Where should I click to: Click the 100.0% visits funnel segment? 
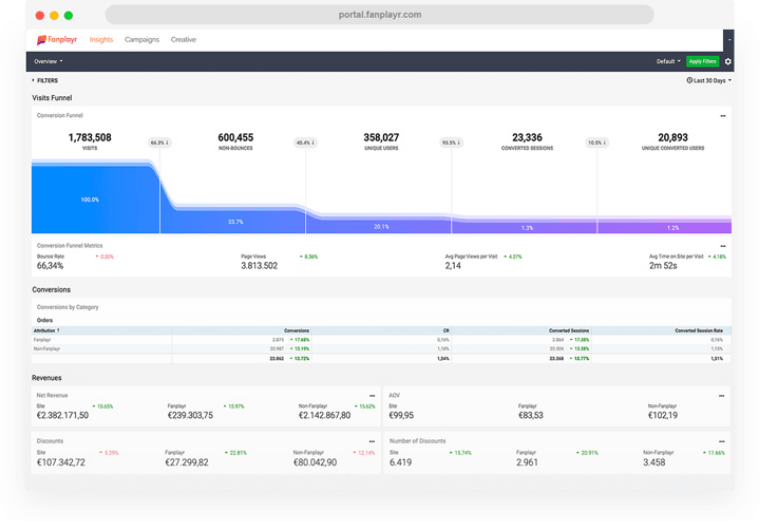pyautogui.click(x=90, y=200)
